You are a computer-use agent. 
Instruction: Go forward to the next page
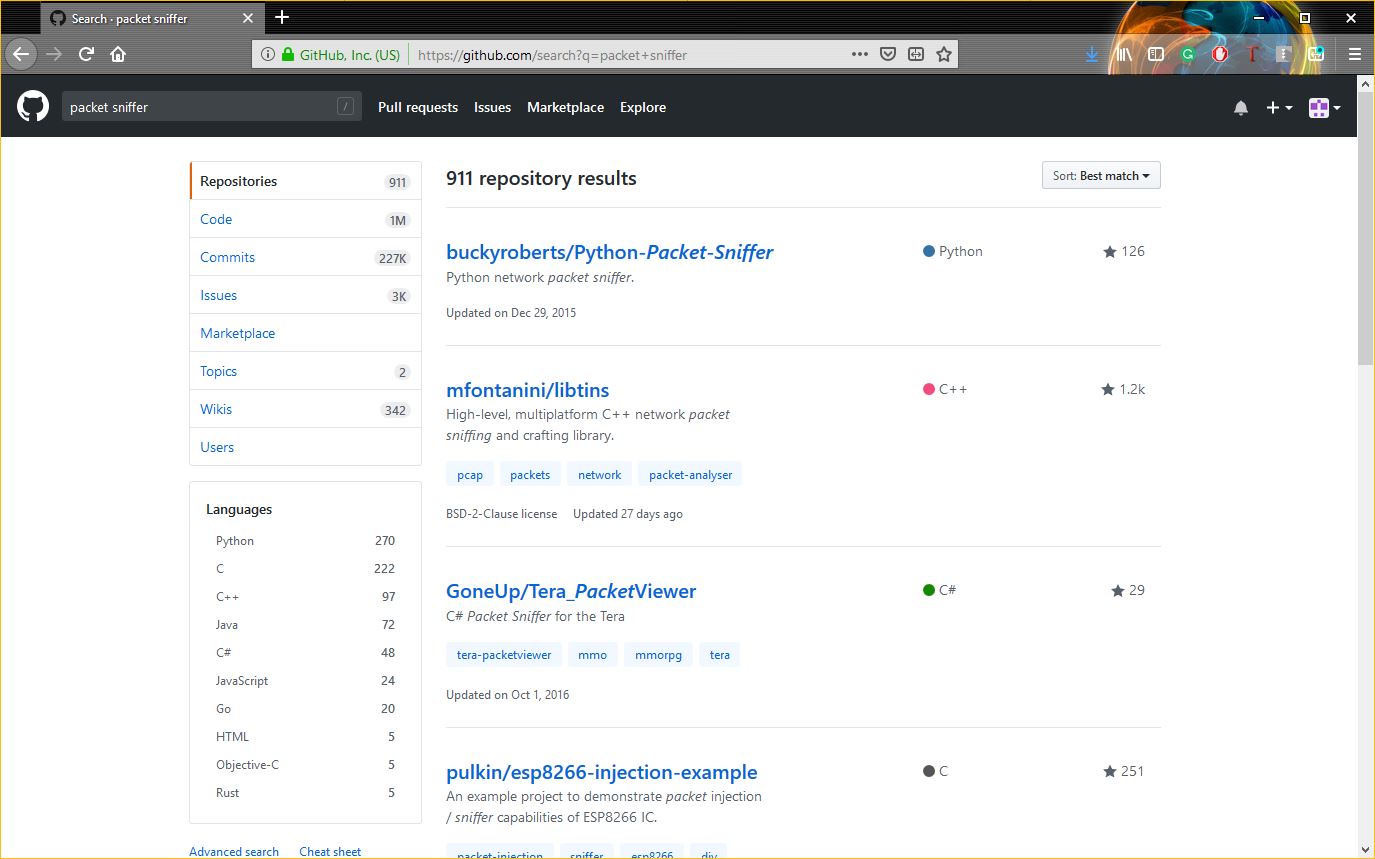(54, 54)
